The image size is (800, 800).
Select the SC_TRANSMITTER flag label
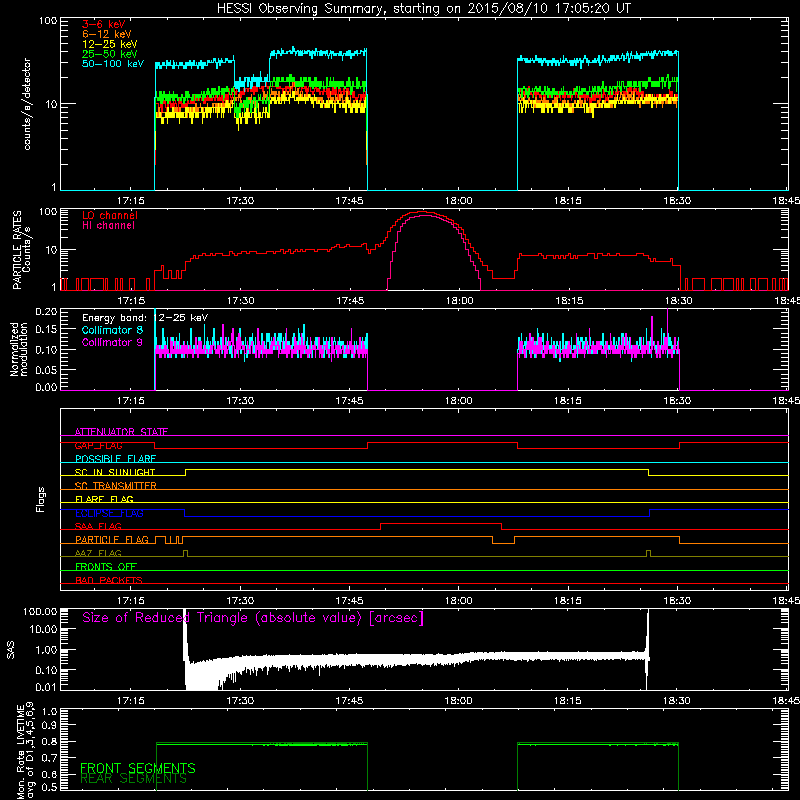click(x=115, y=486)
